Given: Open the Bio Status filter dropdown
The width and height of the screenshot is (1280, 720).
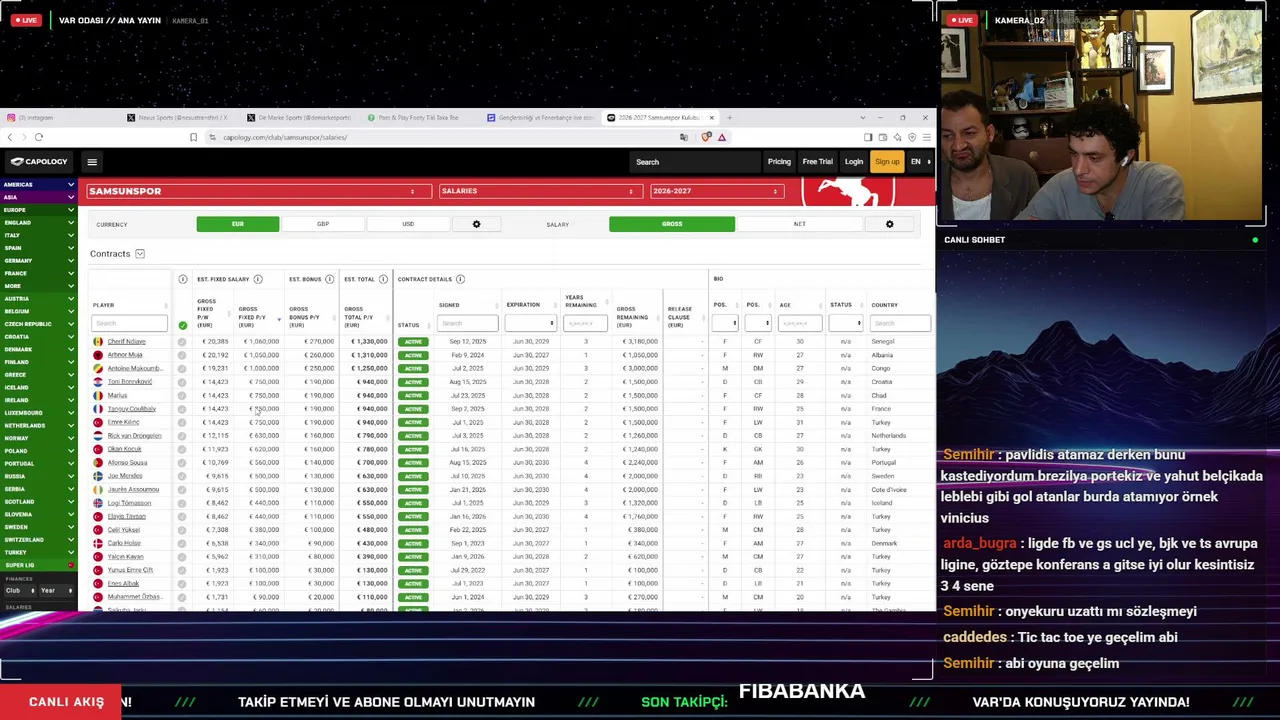Looking at the screenshot, I should click(845, 323).
